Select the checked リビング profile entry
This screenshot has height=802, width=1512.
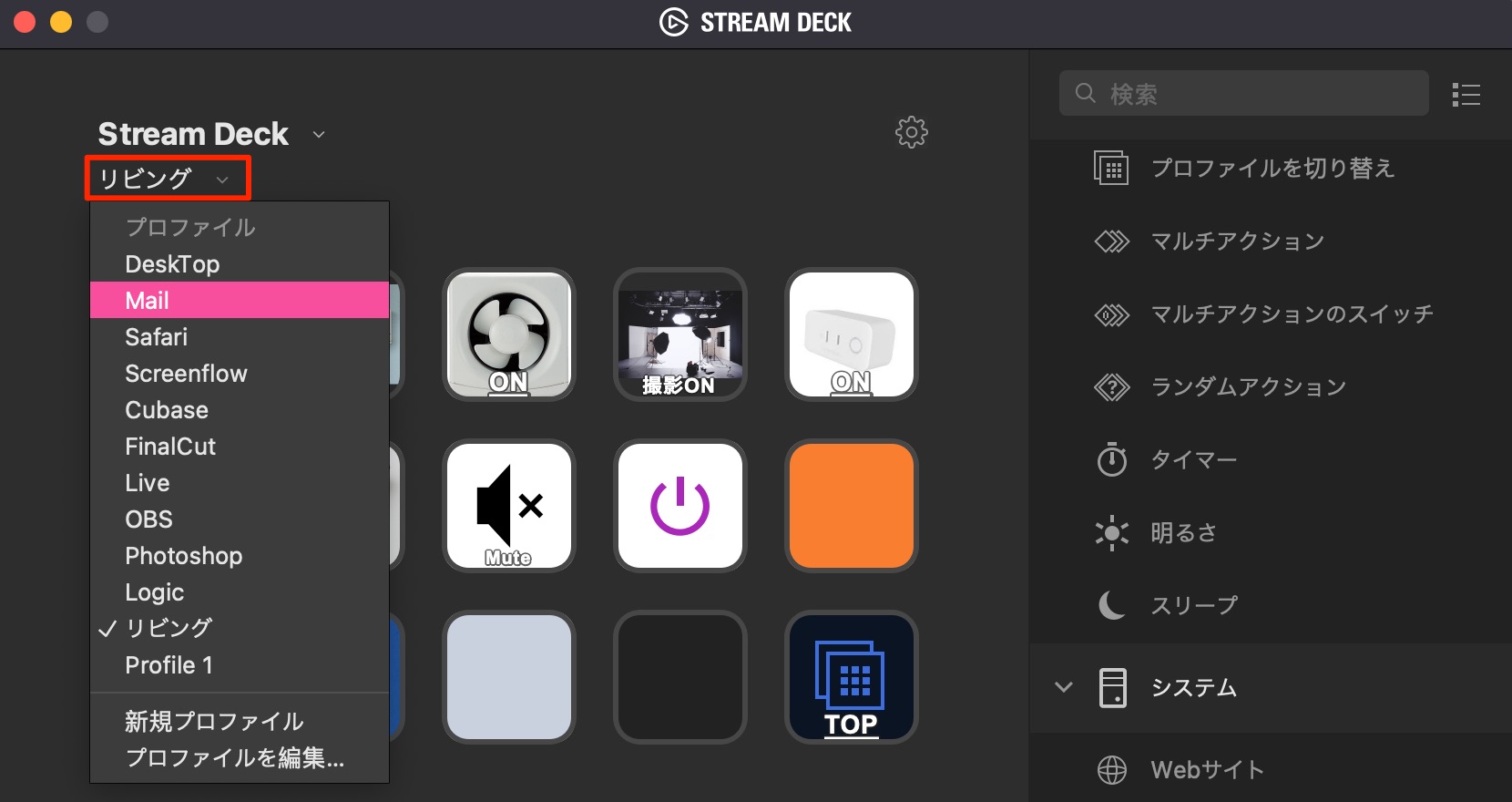(240, 629)
